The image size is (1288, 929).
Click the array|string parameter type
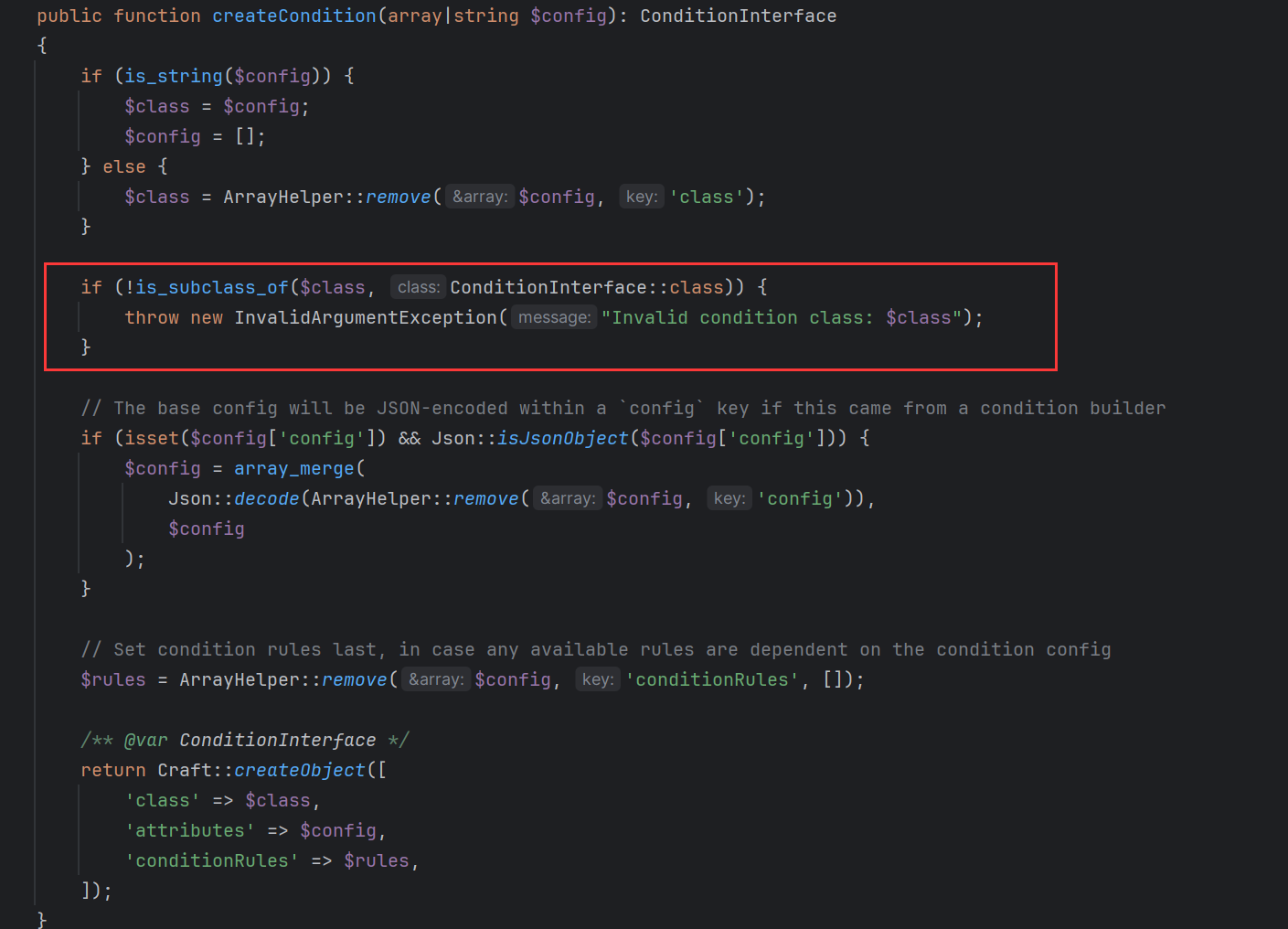[452, 16]
